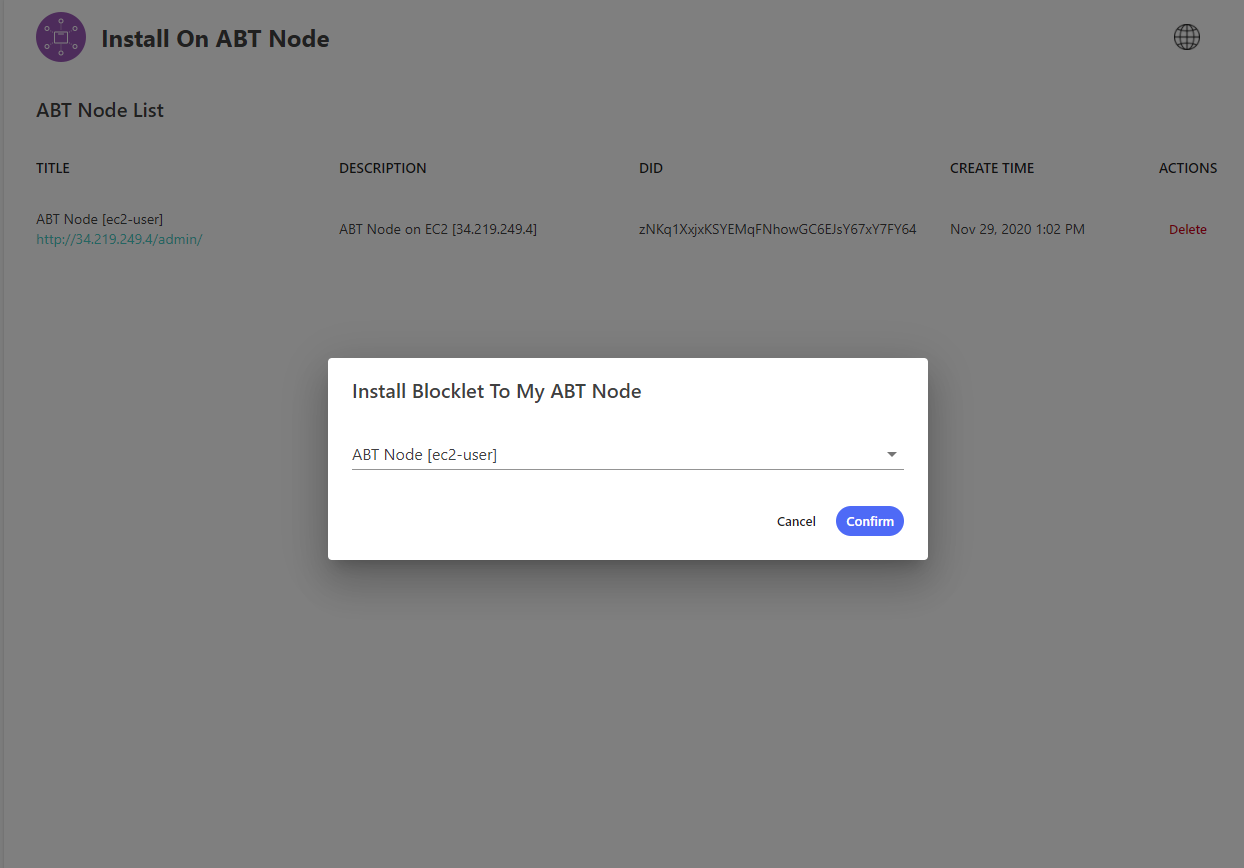Delete the ABT Node [ec2-user] entry
Viewport: 1244px width, 868px height.
(x=1187, y=230)
